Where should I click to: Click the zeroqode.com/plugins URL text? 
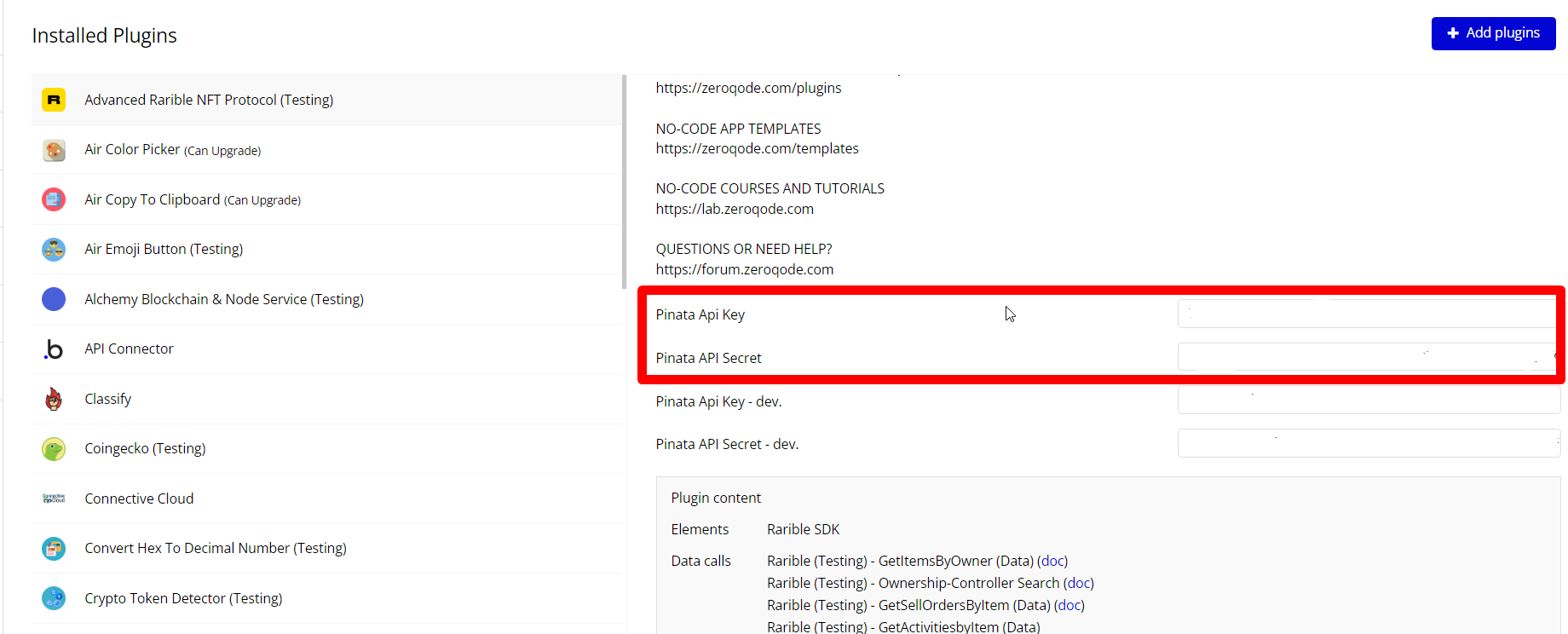click(748, 88)
